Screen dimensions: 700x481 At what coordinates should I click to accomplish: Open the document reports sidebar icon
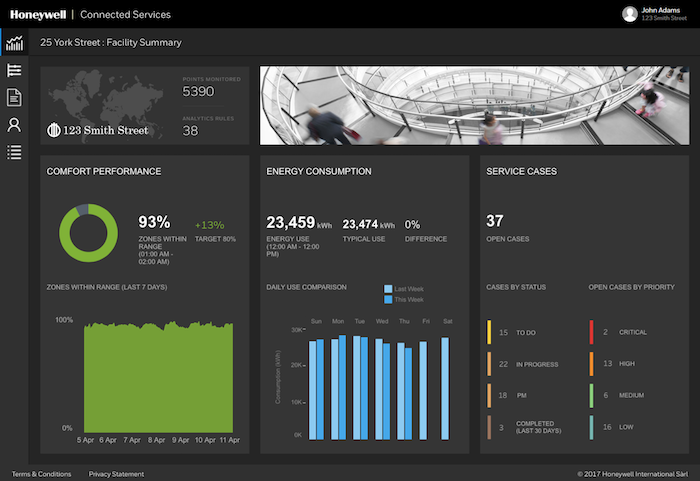[x=14, y=97]
